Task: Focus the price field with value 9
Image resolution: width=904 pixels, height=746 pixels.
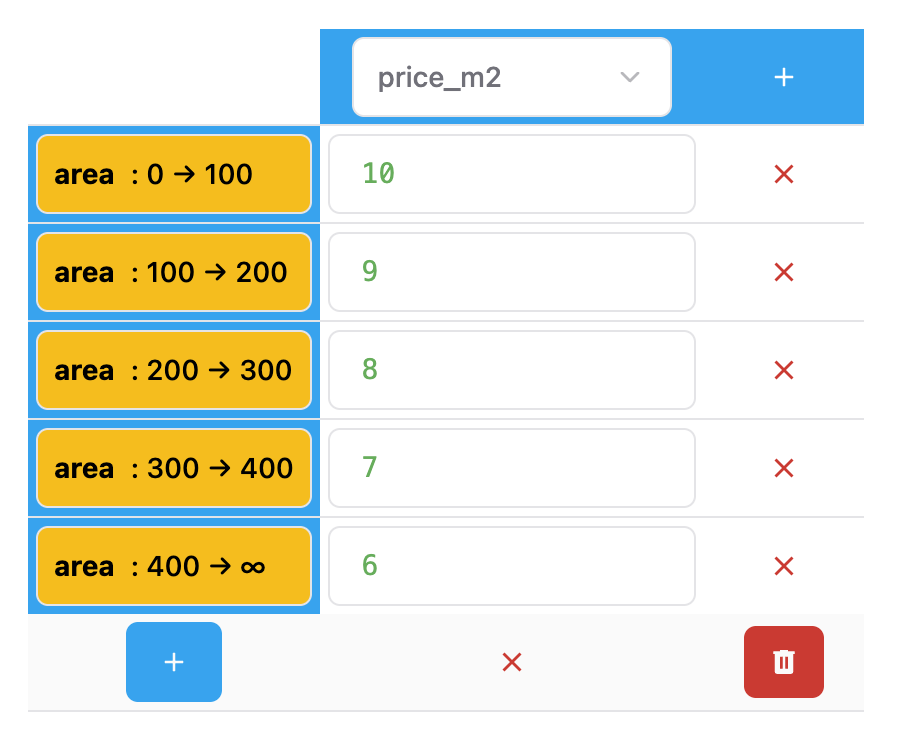Action: coord(512,272)
